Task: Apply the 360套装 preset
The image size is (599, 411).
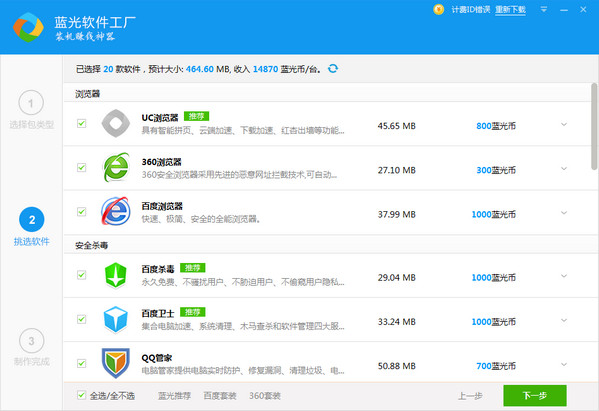Action: 265,396
